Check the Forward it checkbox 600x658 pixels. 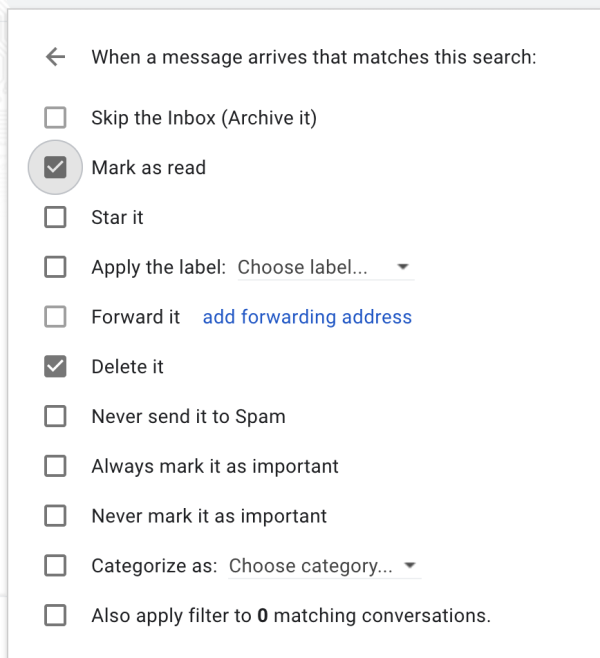point(55,317)
